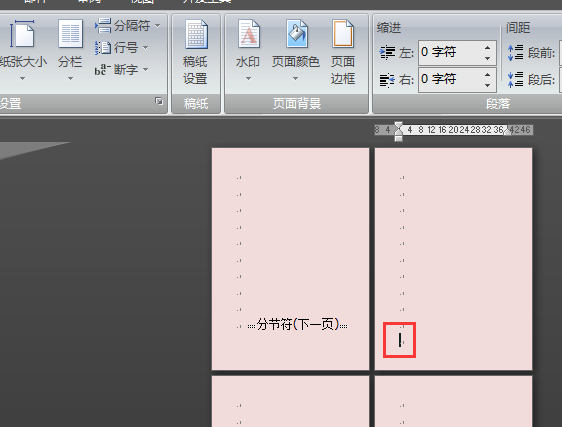Expand the 行号 line numbers dropdown arrow
562x427 pixels.
pyautogui.click(x=146, y=47)
